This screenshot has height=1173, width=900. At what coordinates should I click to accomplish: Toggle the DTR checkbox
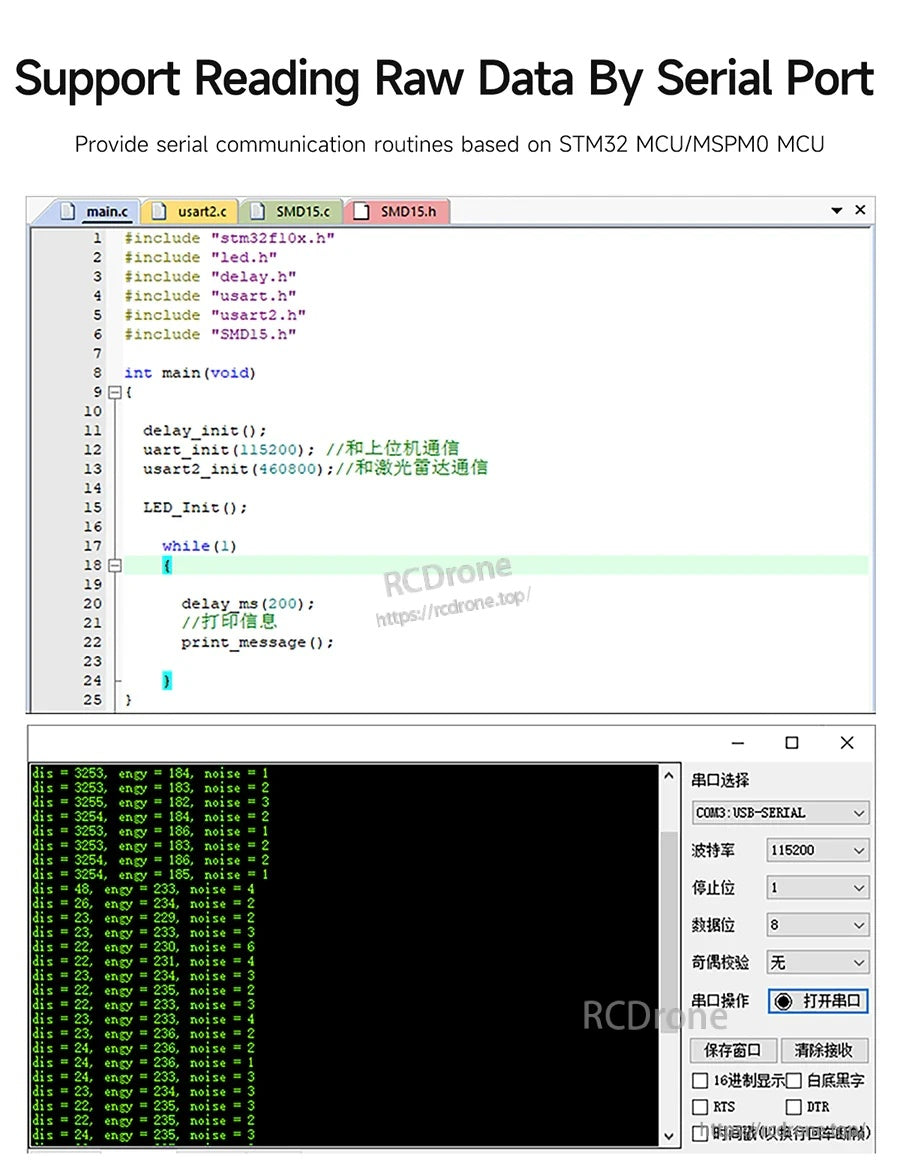pyautogui.click(x=794, y=1107)
